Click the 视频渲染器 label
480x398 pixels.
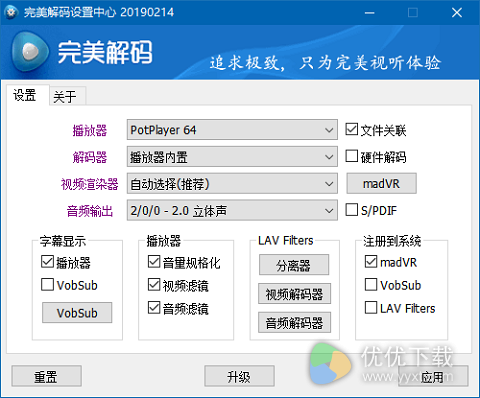tap(90, 184)
